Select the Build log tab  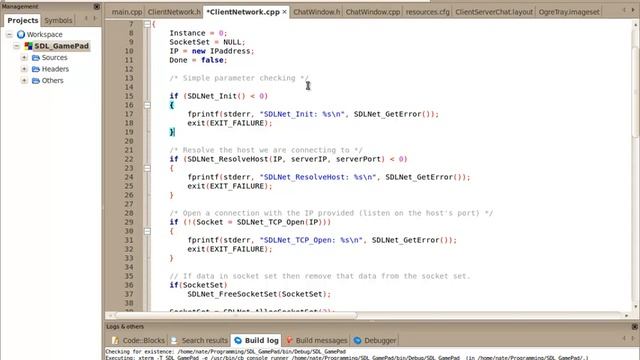click(x=257, y=340)
